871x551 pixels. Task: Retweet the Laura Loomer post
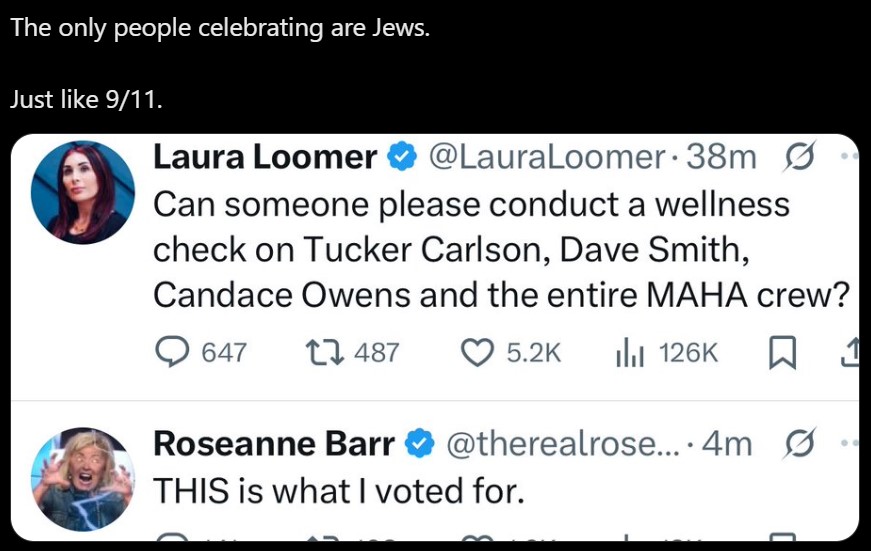click(x=352, y=353)
